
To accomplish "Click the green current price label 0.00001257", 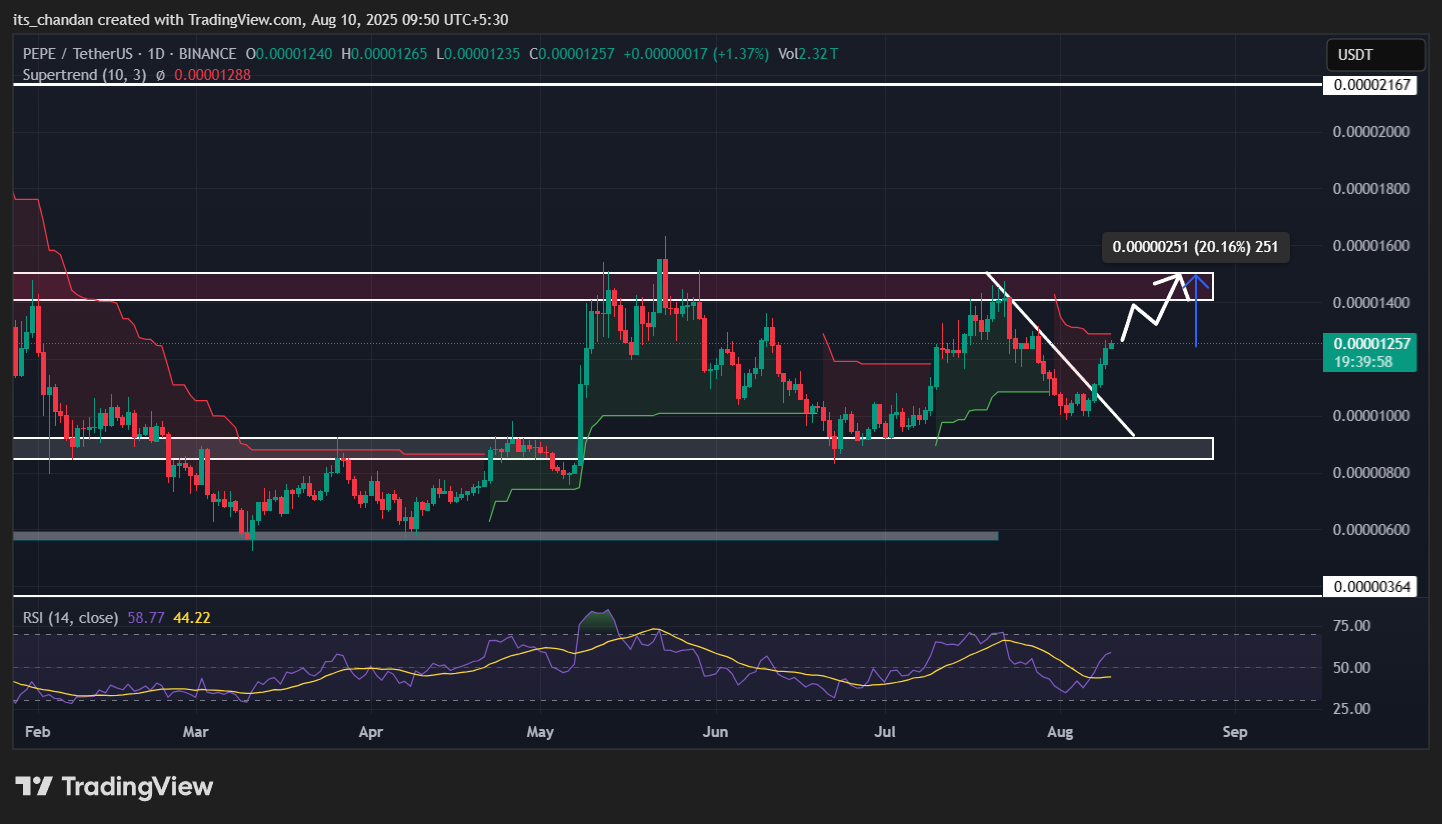I will pyautogui.click(x=1370, y=344).
